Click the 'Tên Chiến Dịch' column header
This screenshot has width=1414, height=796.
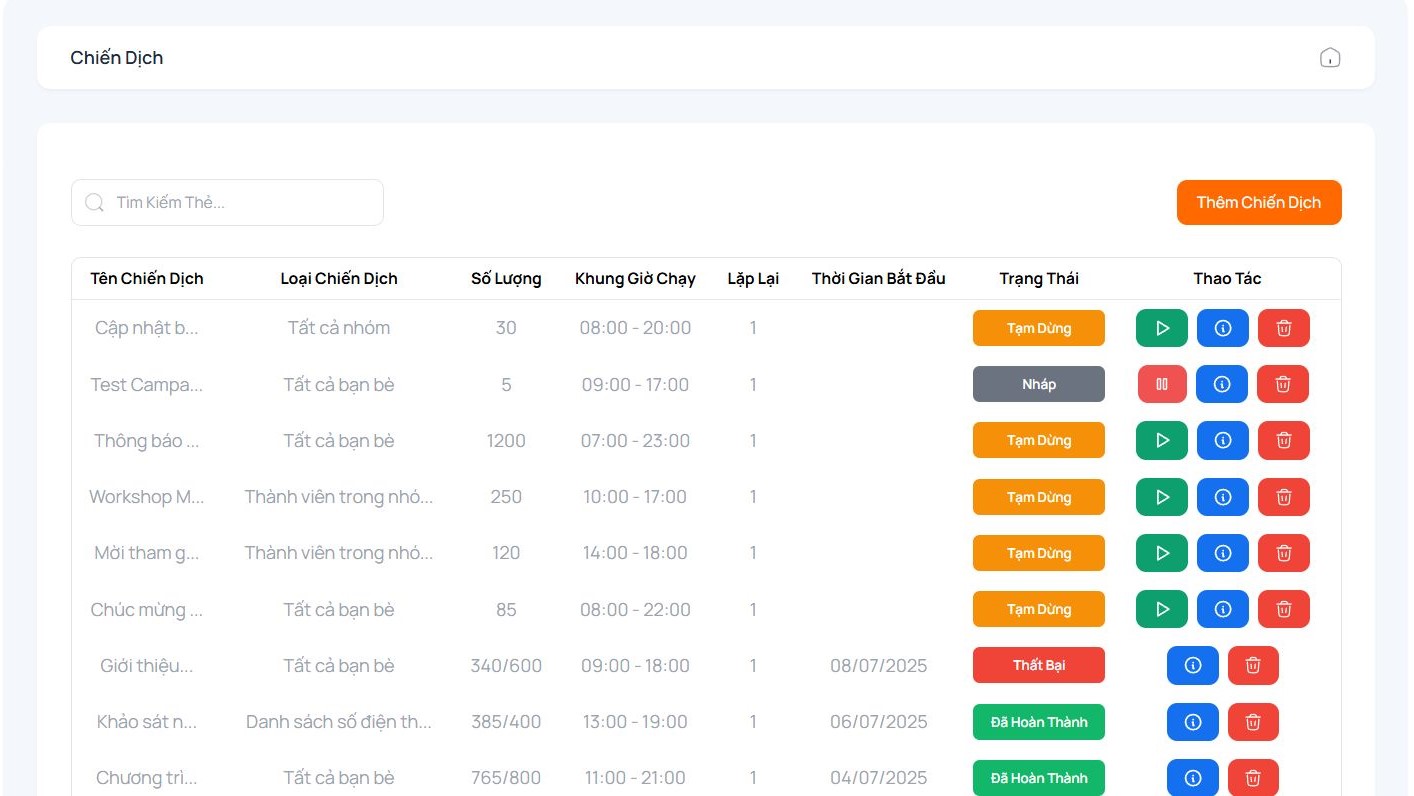(147, 279)
